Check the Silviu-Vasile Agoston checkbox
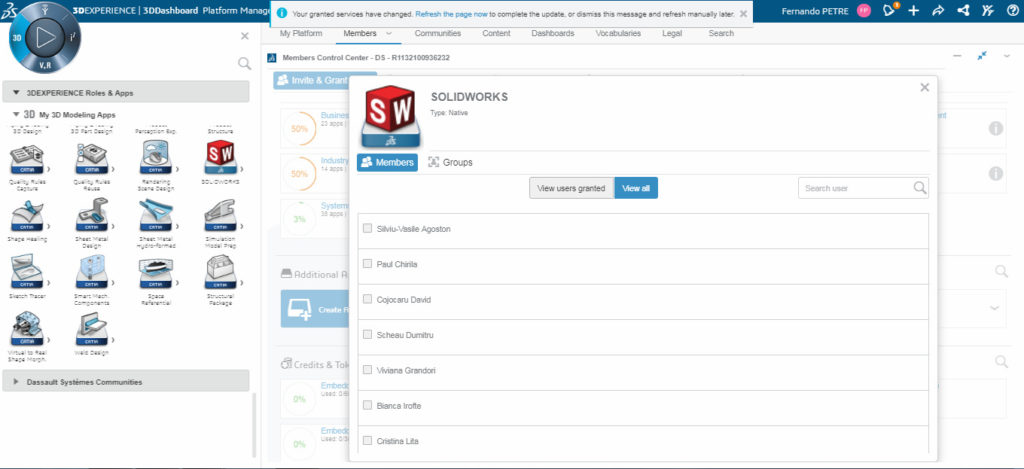The image size is (1024, 469). [x=368, y=229]
